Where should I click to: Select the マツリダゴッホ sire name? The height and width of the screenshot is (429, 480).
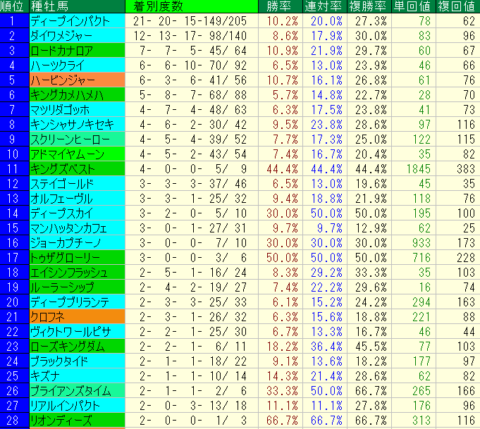[60, 110]
